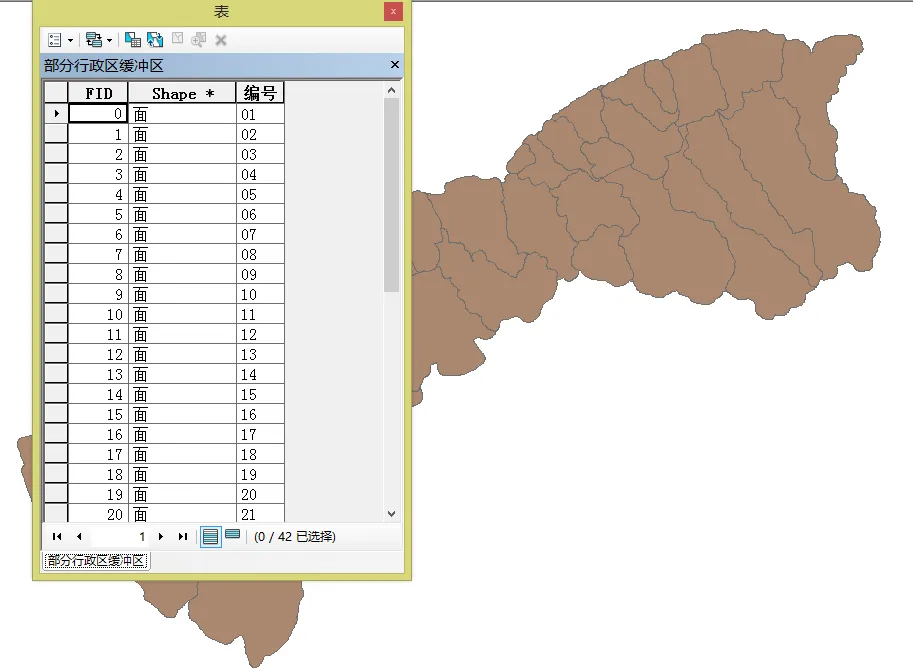Go to the previous record
Image resolution: width=914 pixels, height=670 pixels.
pyautogui.click(x=79, y=536)
